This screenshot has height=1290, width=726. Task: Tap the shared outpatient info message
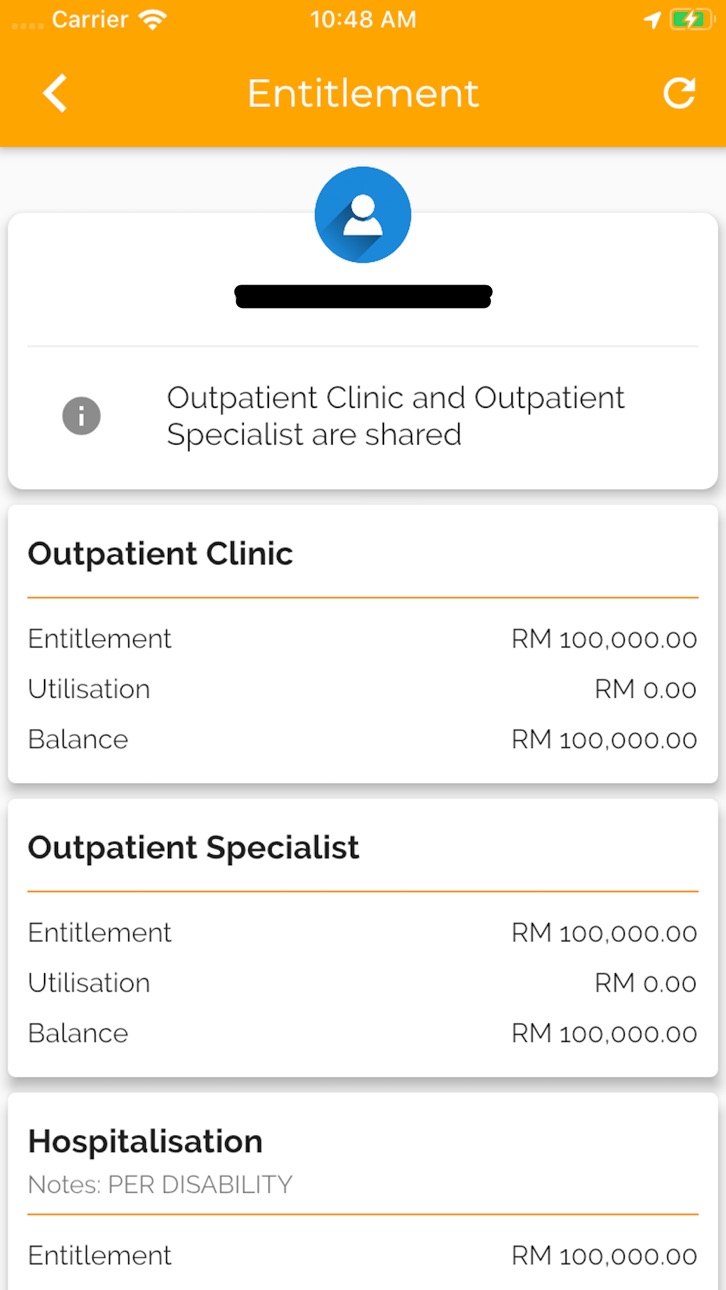click(396, 416)
